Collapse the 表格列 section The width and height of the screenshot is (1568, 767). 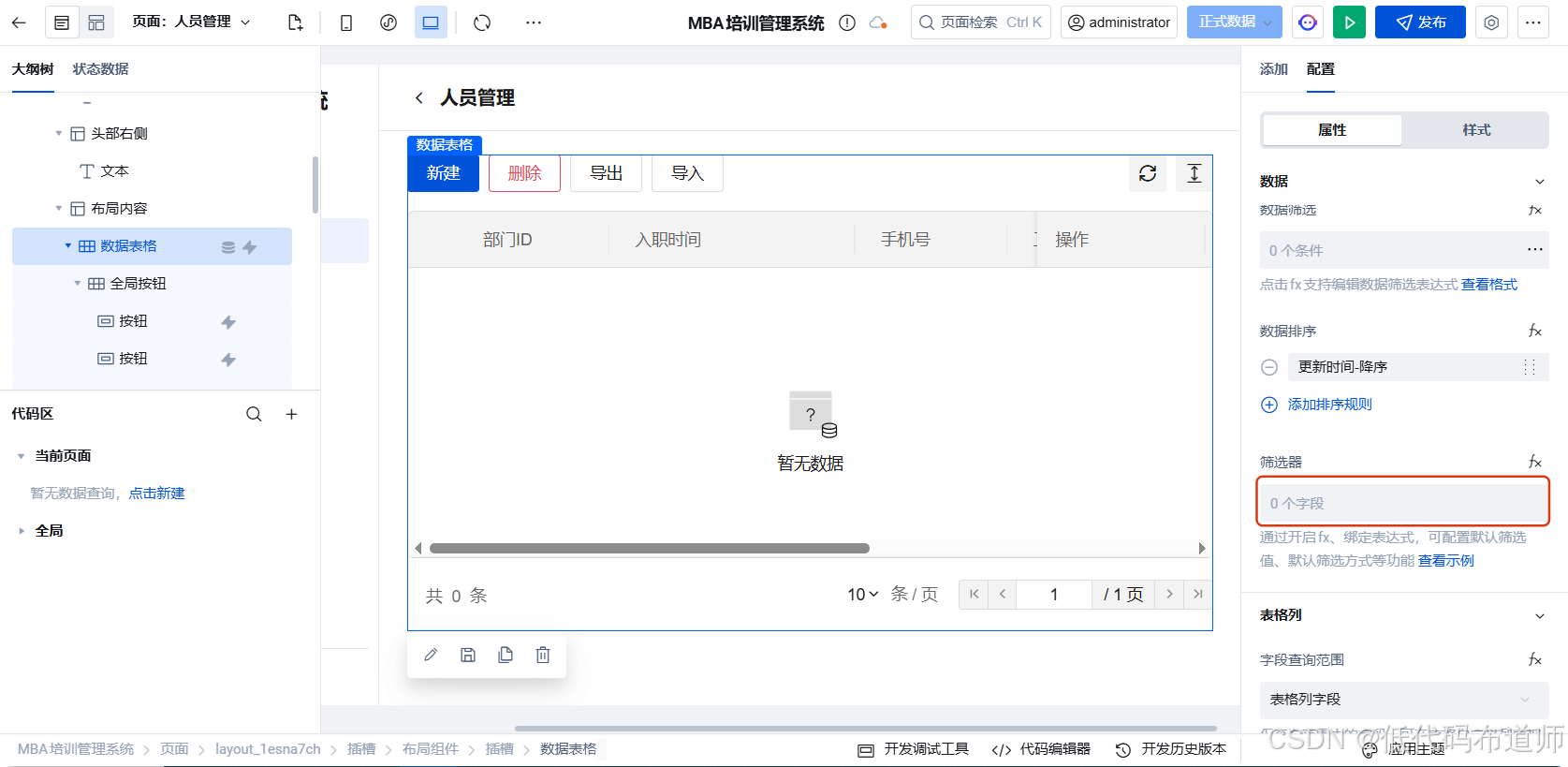1539,615
